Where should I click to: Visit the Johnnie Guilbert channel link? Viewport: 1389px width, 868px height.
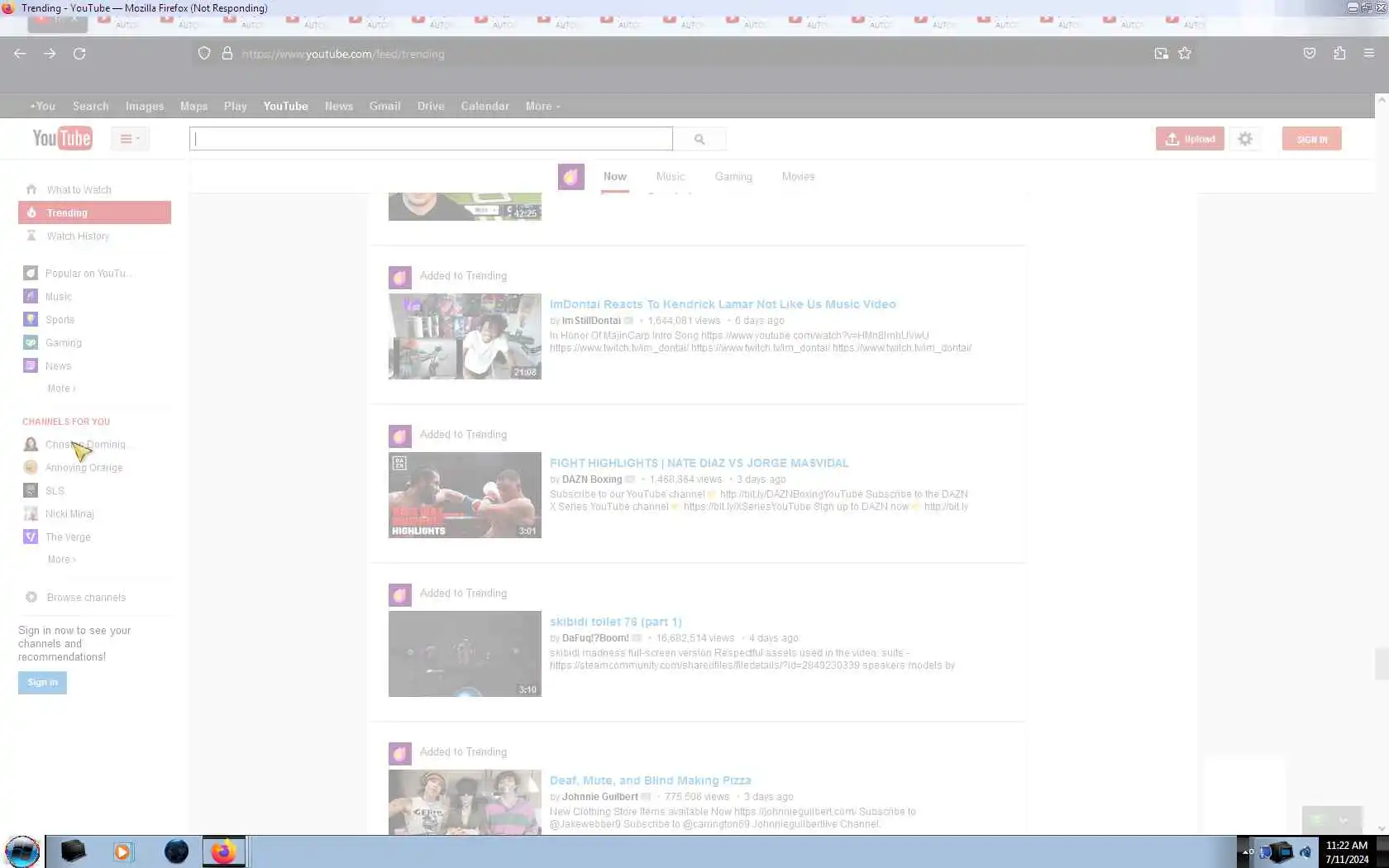click(600, 797)
